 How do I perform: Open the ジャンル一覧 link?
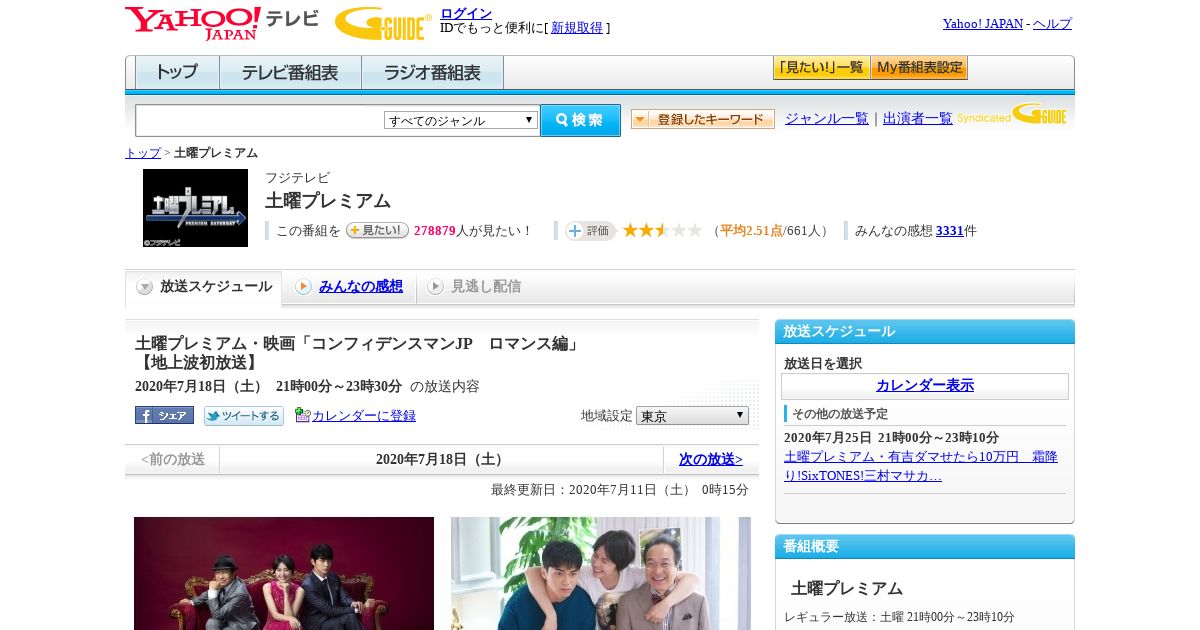click(826, 118)
